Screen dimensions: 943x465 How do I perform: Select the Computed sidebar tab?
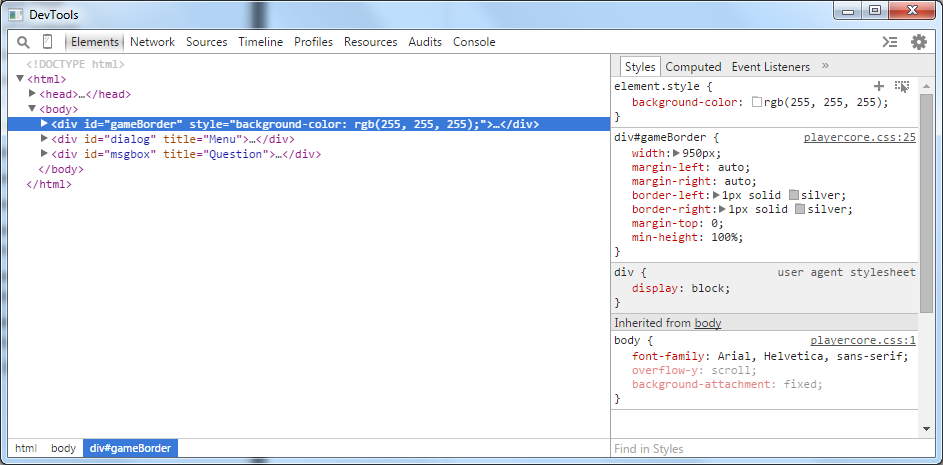pos(693,67)
